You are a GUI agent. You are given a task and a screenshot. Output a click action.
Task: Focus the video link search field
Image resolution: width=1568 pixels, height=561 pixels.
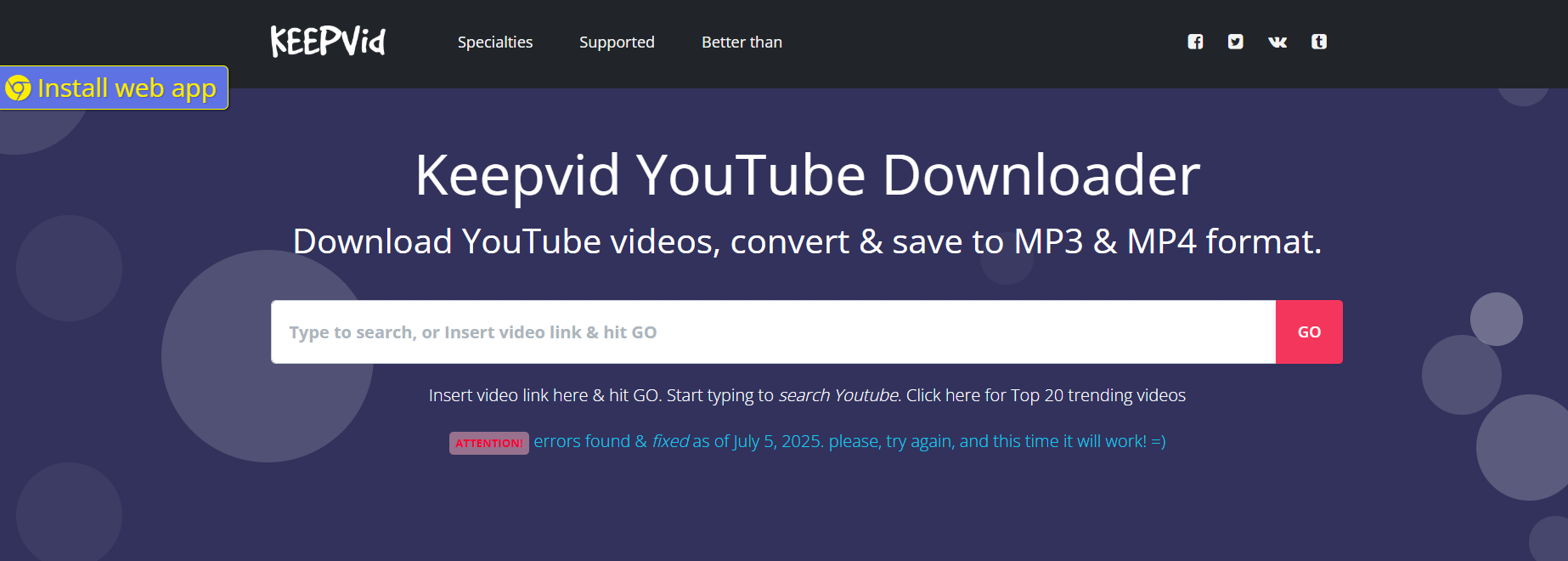coord(773,331)
